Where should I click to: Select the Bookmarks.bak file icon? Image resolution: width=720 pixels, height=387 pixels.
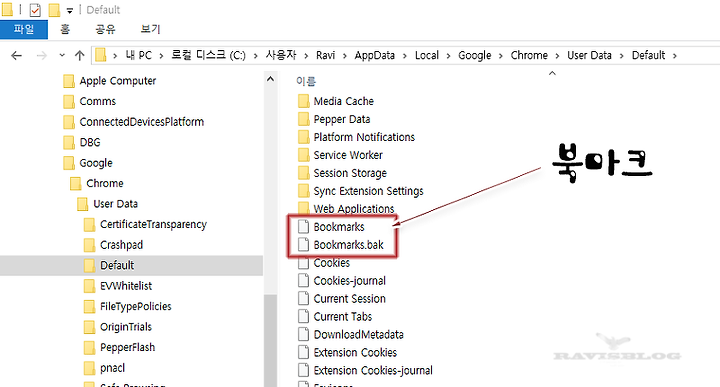point(304,245)
